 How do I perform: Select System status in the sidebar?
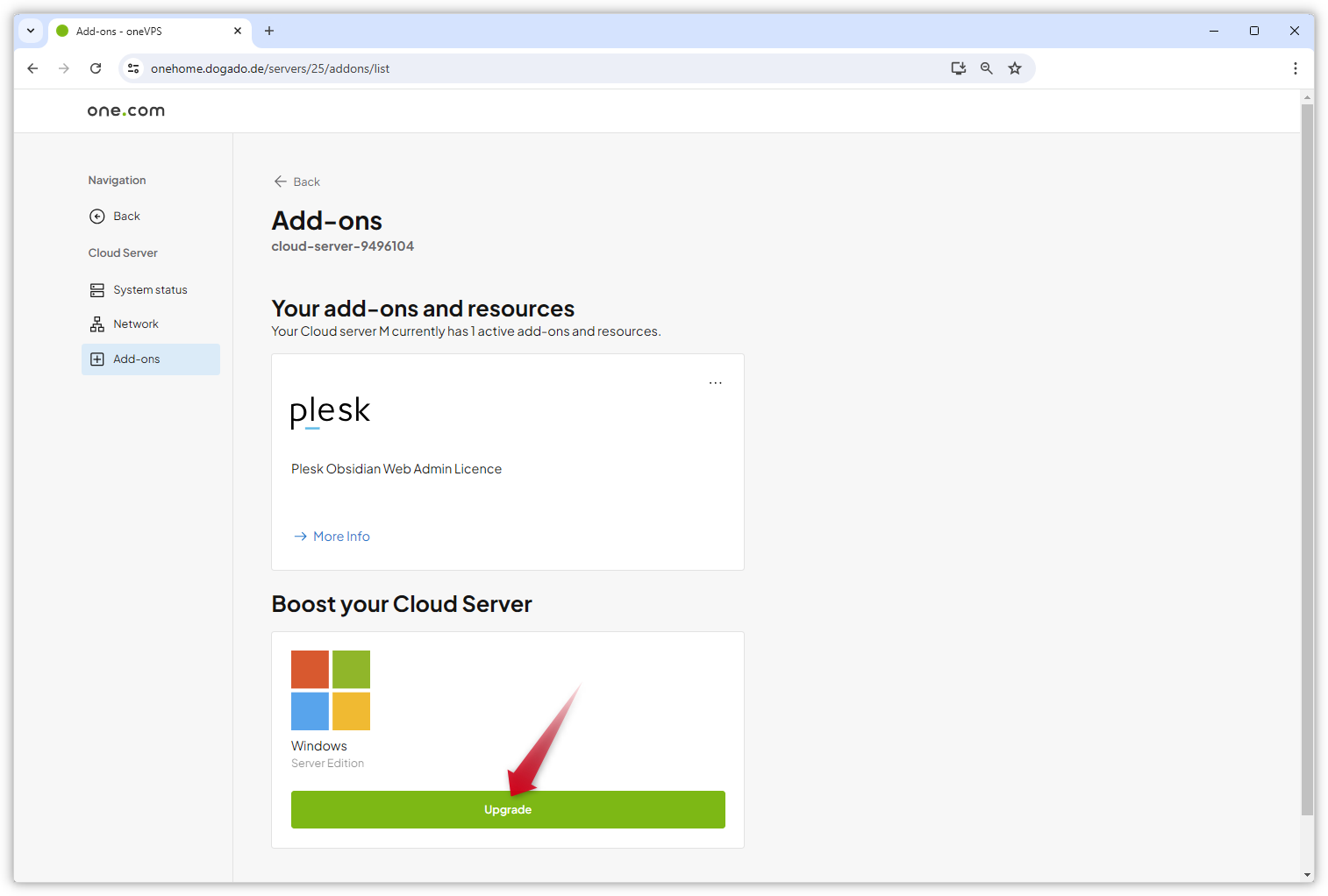click(x=149, y=289)
